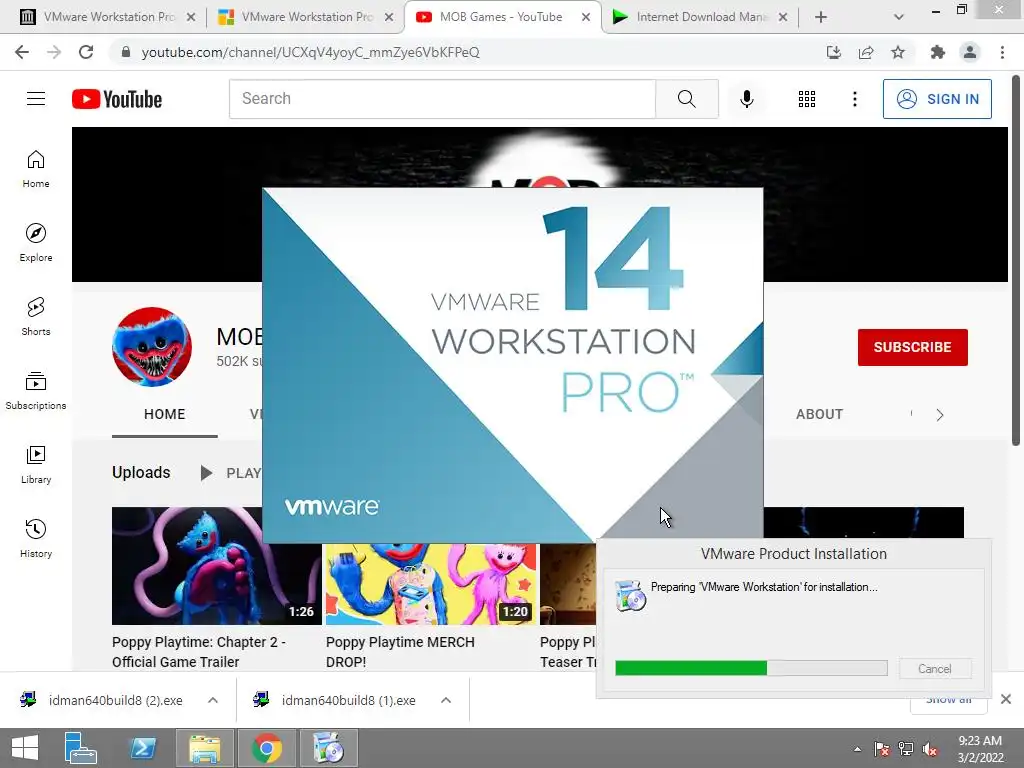This screenshot has height=768, width=1024.
Task: Open Subscriptions in YouTube sidebar
Action: tap(36, 391)
